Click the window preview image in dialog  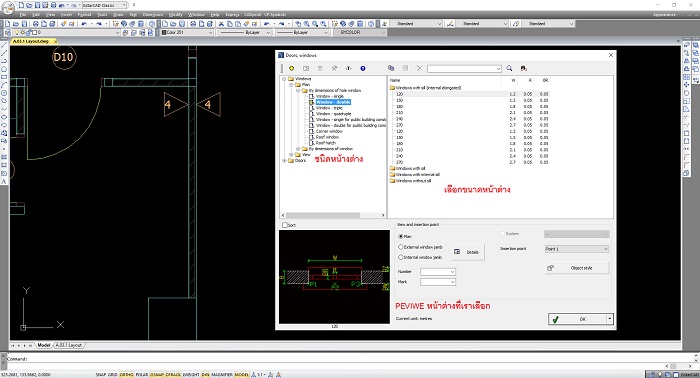334,277
